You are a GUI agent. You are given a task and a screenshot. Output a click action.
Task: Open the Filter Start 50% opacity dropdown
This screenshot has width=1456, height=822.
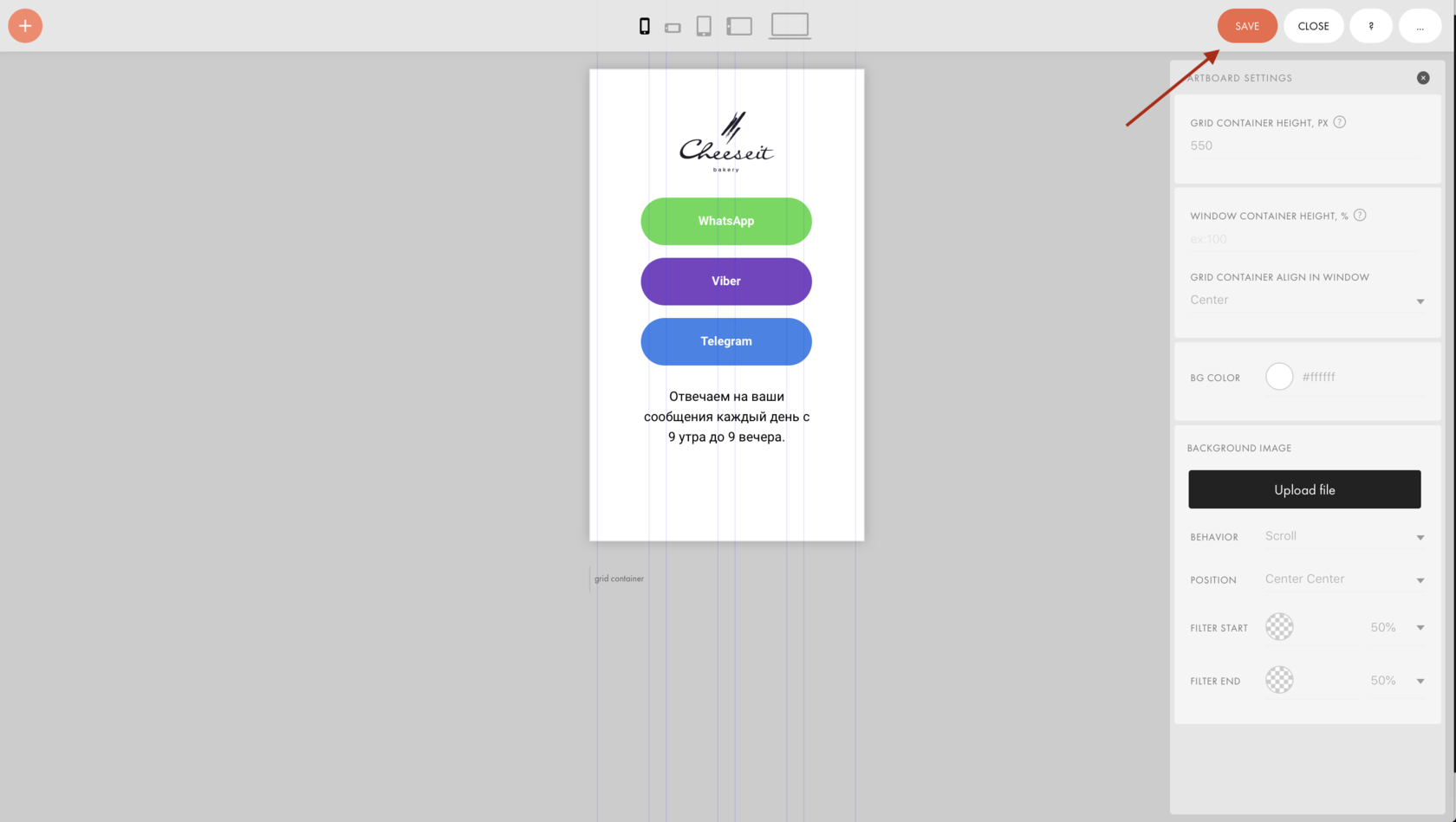[1396, 627]
